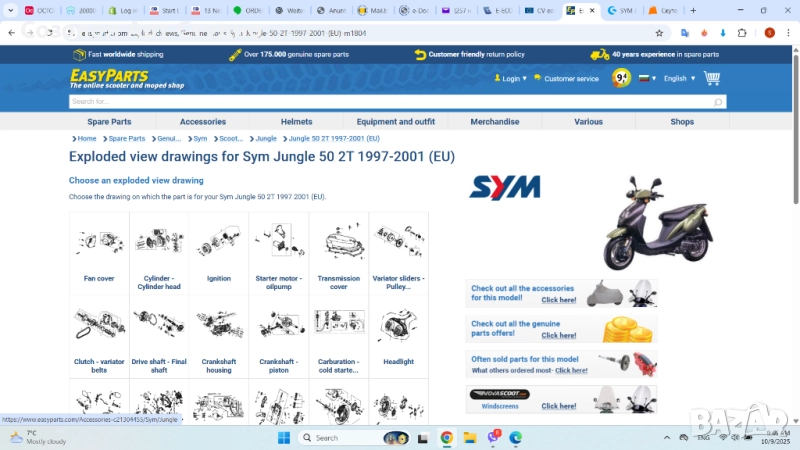The image size is (800, 450).
Task: Click the search magnifier icon in EasyParts search bar
Action: (x=717, y=102)
